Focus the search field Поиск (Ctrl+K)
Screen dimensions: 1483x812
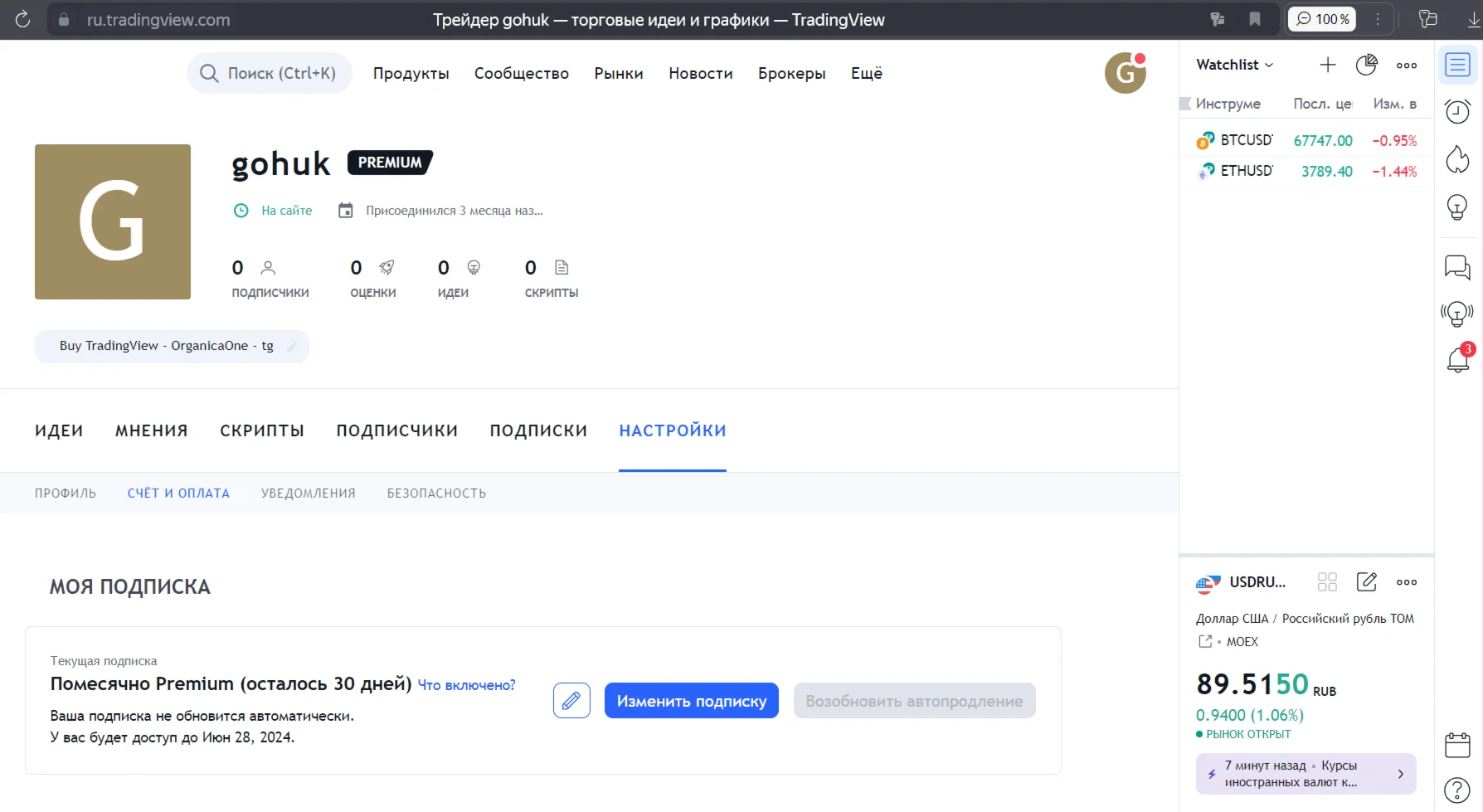(x=270, y=73)
